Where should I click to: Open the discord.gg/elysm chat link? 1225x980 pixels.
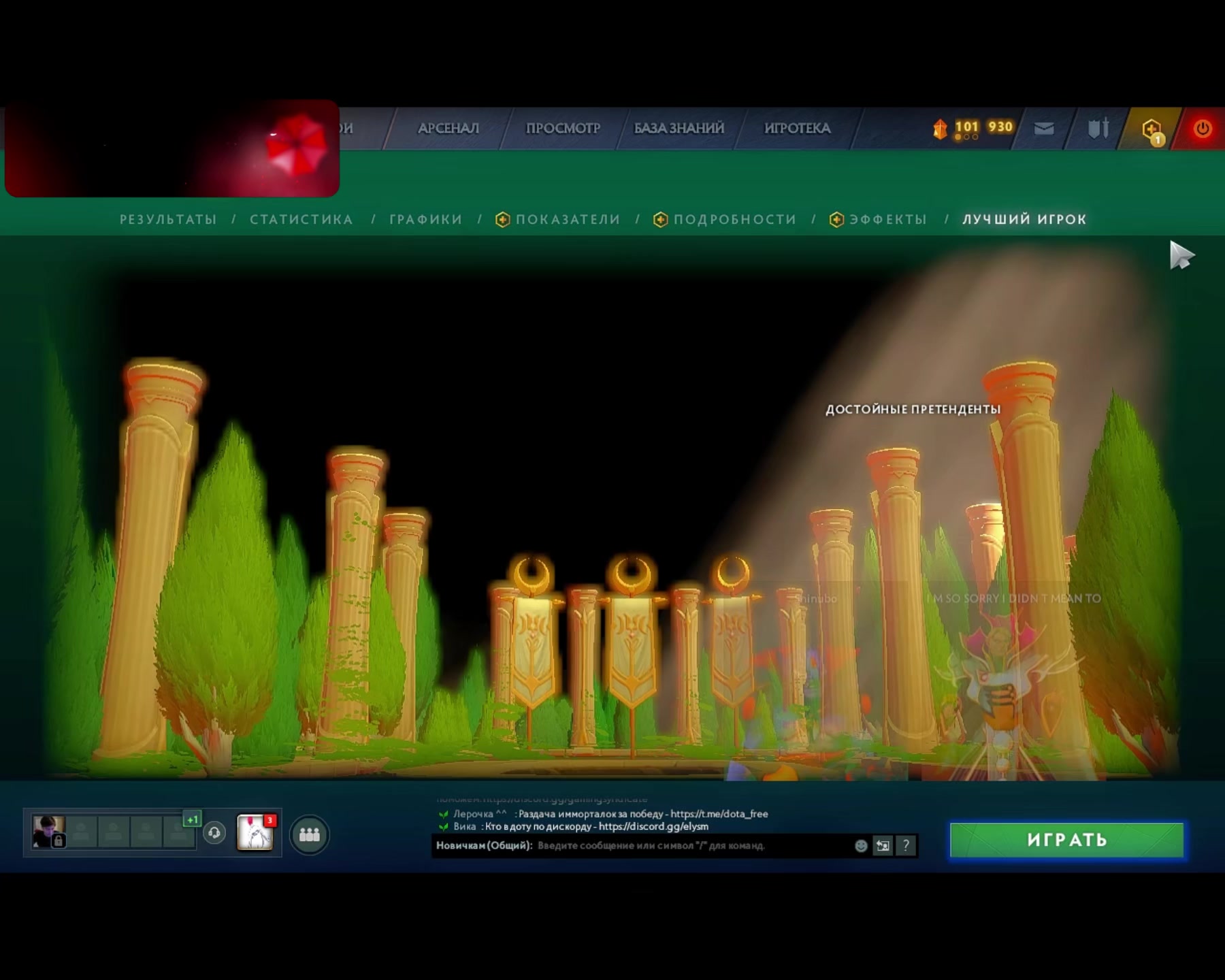coord(653,827)
